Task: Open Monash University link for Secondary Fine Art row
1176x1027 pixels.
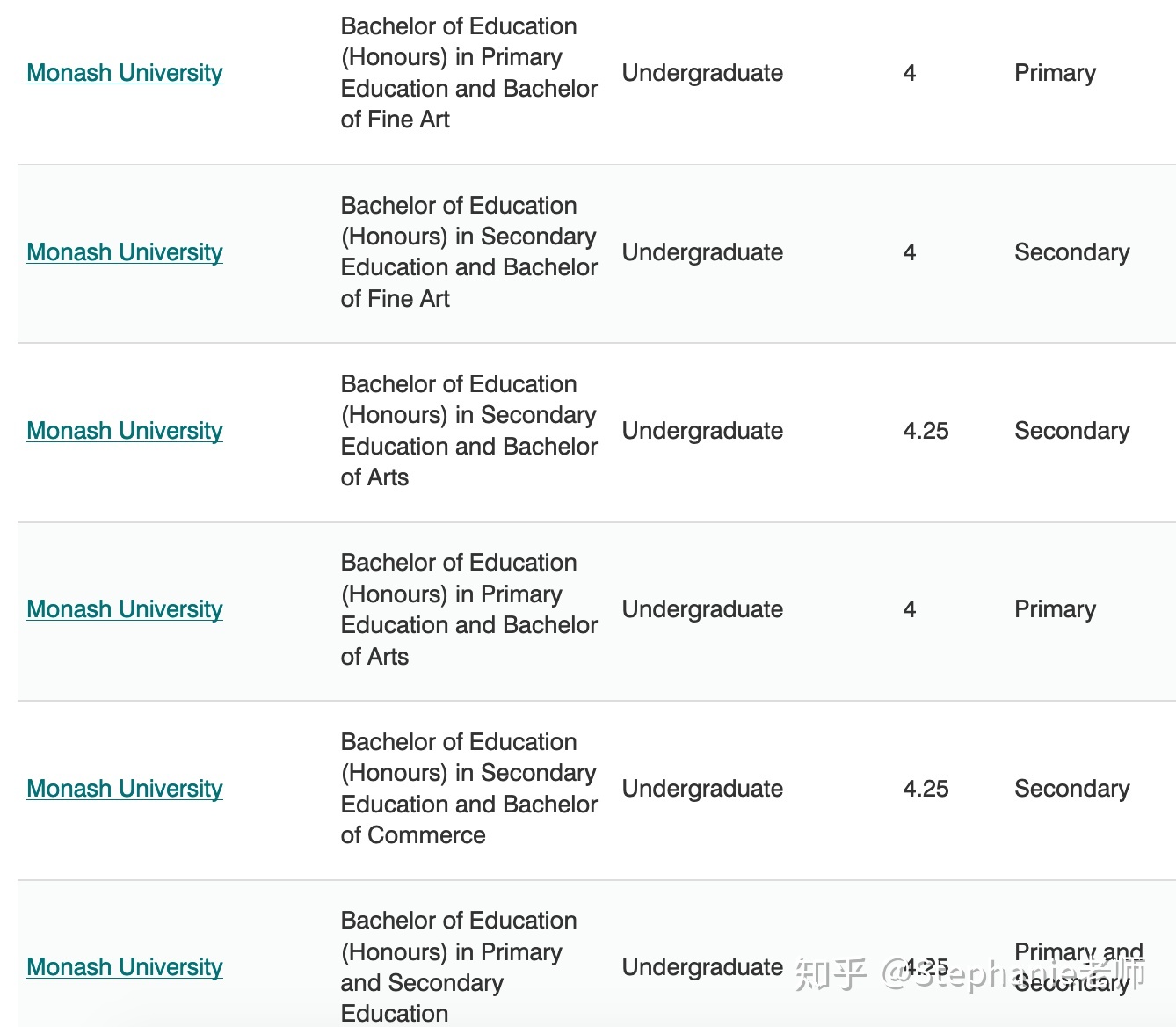Action: 125,252
